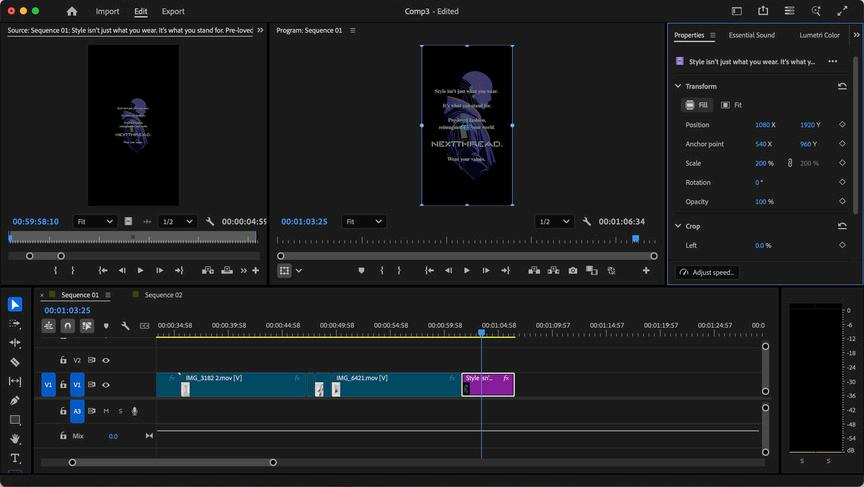Select the Properties tab
Screen dimensions: 864x487
[689, 35]
